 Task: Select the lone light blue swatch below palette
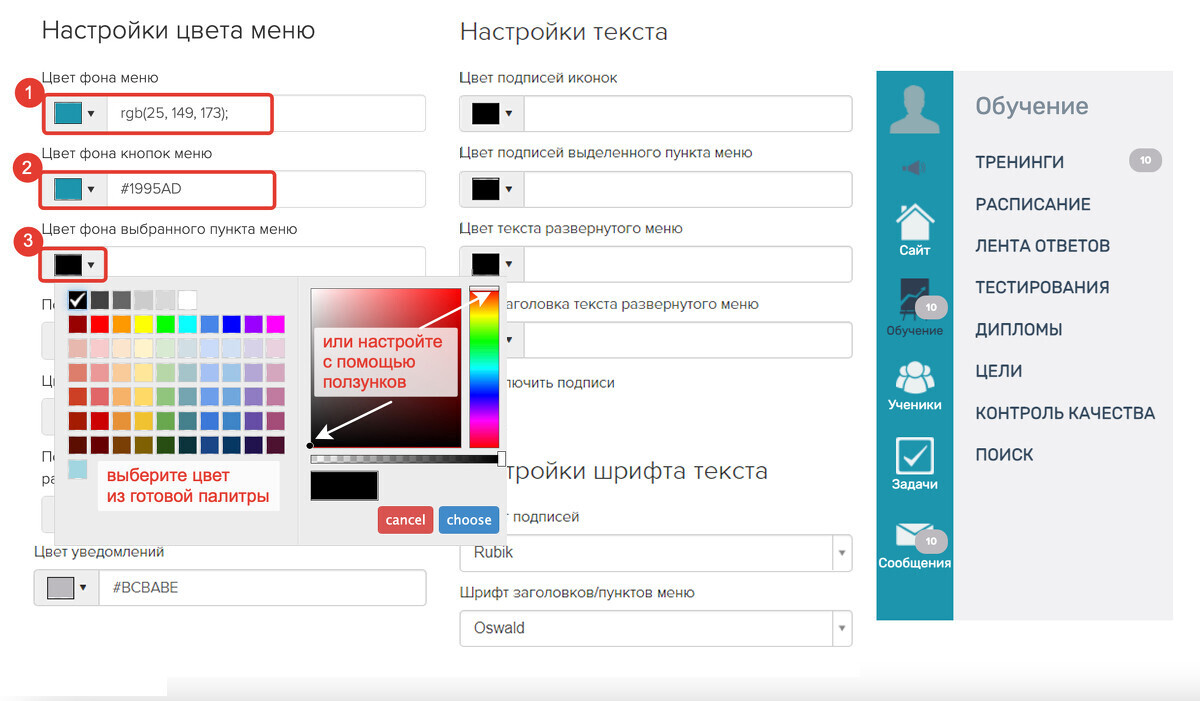(x=78, y=469)
